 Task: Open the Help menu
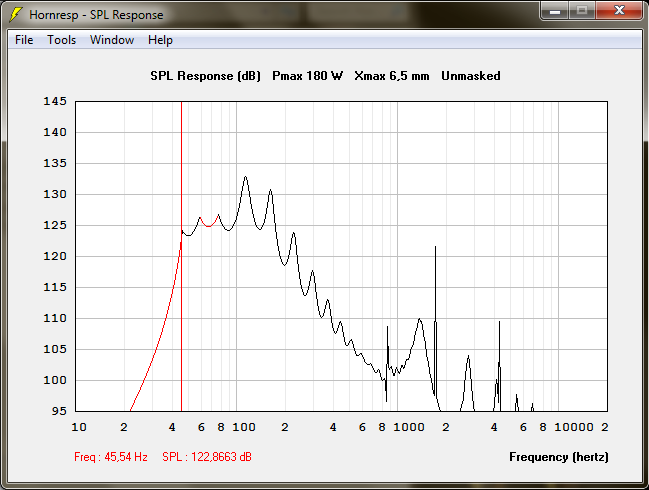point(160,40)
